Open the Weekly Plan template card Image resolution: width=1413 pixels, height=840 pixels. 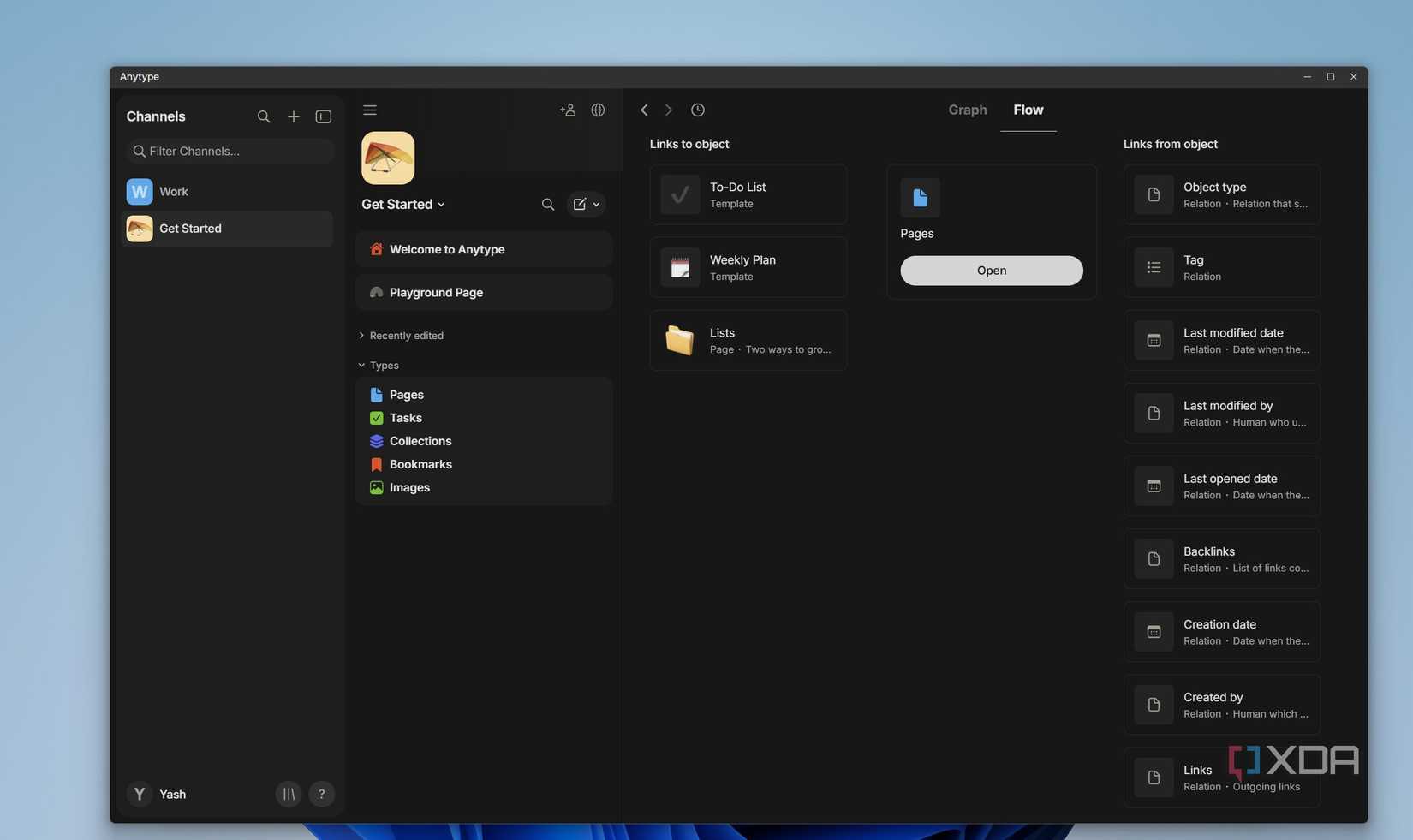(748, 267)
